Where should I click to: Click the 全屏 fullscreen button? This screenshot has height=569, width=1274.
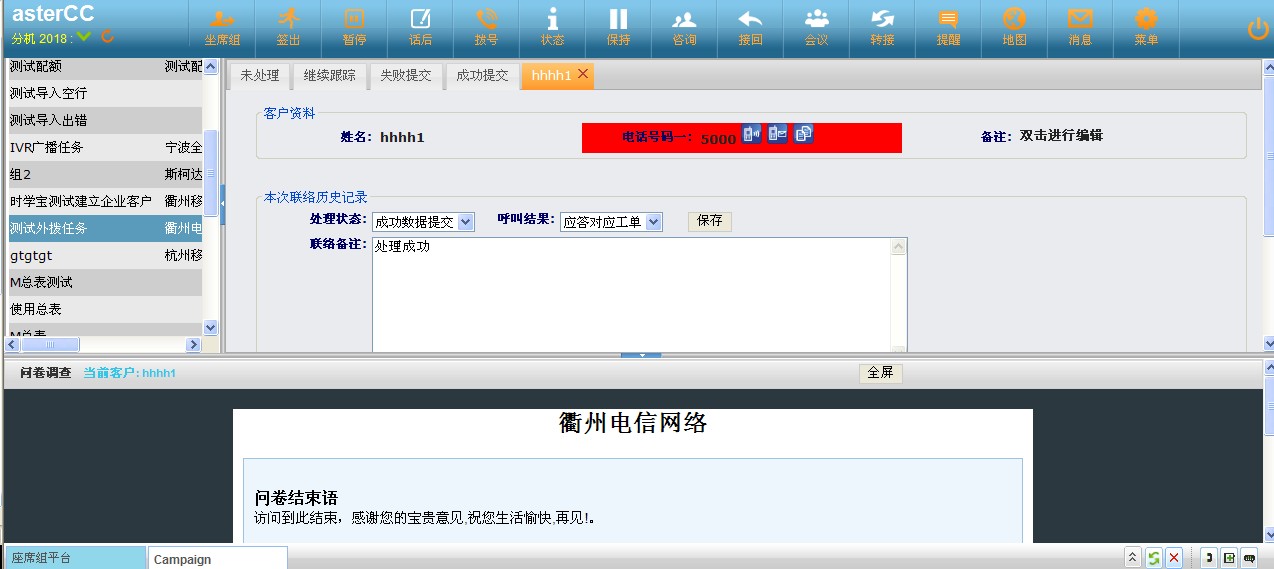pyautogui.click(x=880, y=372)
